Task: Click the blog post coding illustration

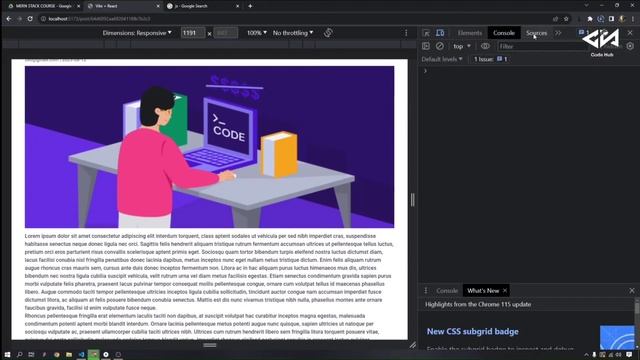Action: (209, 147)
